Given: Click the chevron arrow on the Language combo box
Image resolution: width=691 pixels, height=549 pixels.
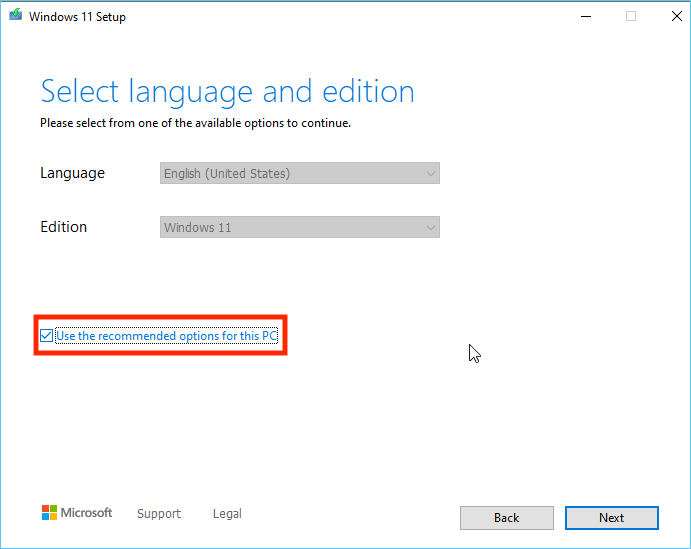Looking at the screenshot, I should click(430, 173).
